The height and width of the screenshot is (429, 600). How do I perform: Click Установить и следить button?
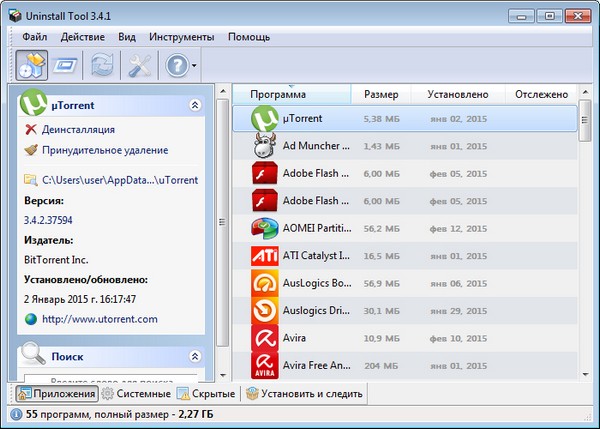pyautogui.click(x=303, y=395)
